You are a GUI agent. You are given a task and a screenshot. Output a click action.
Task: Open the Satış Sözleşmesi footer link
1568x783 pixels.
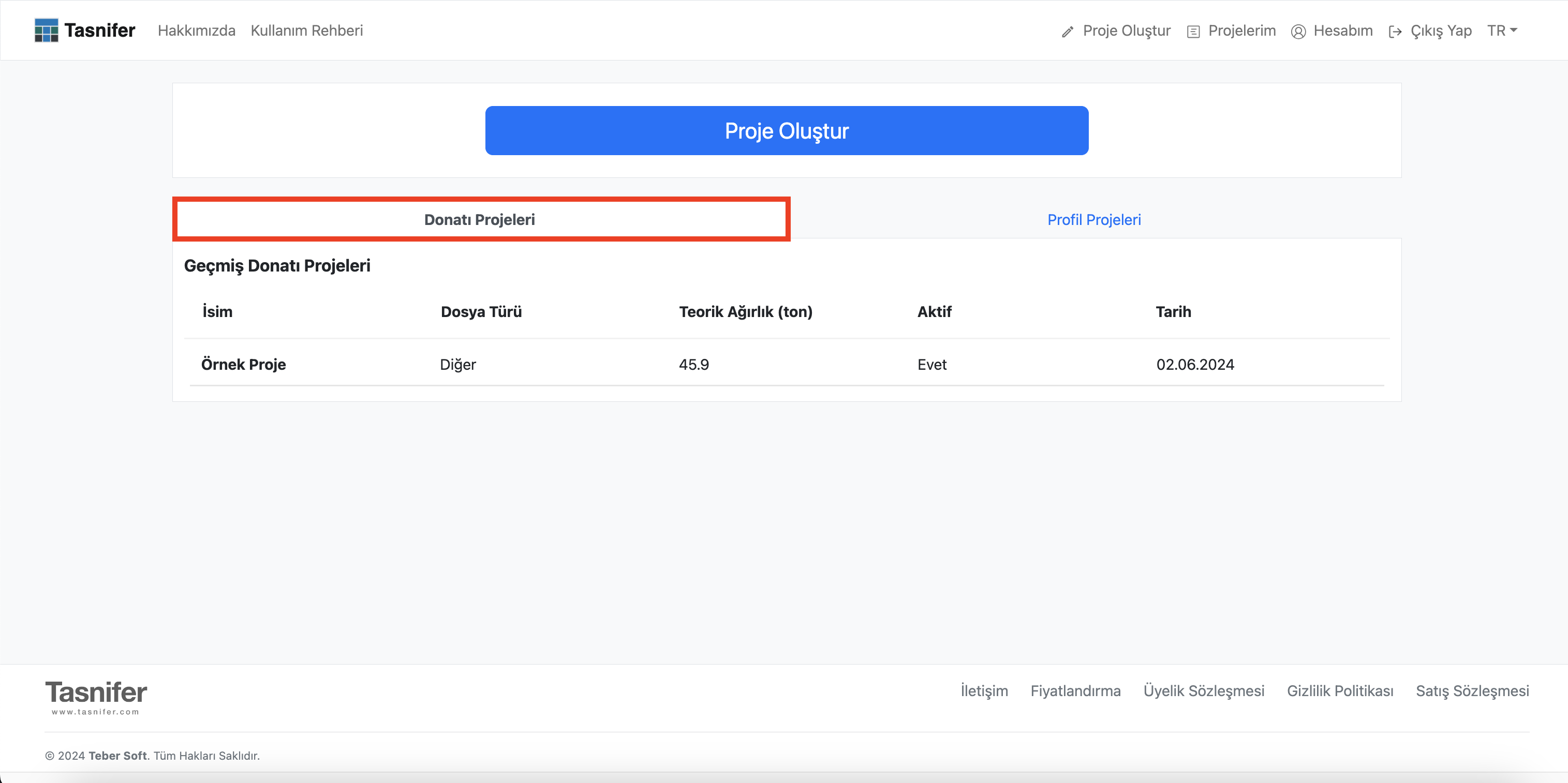[x=1472, y=690]
